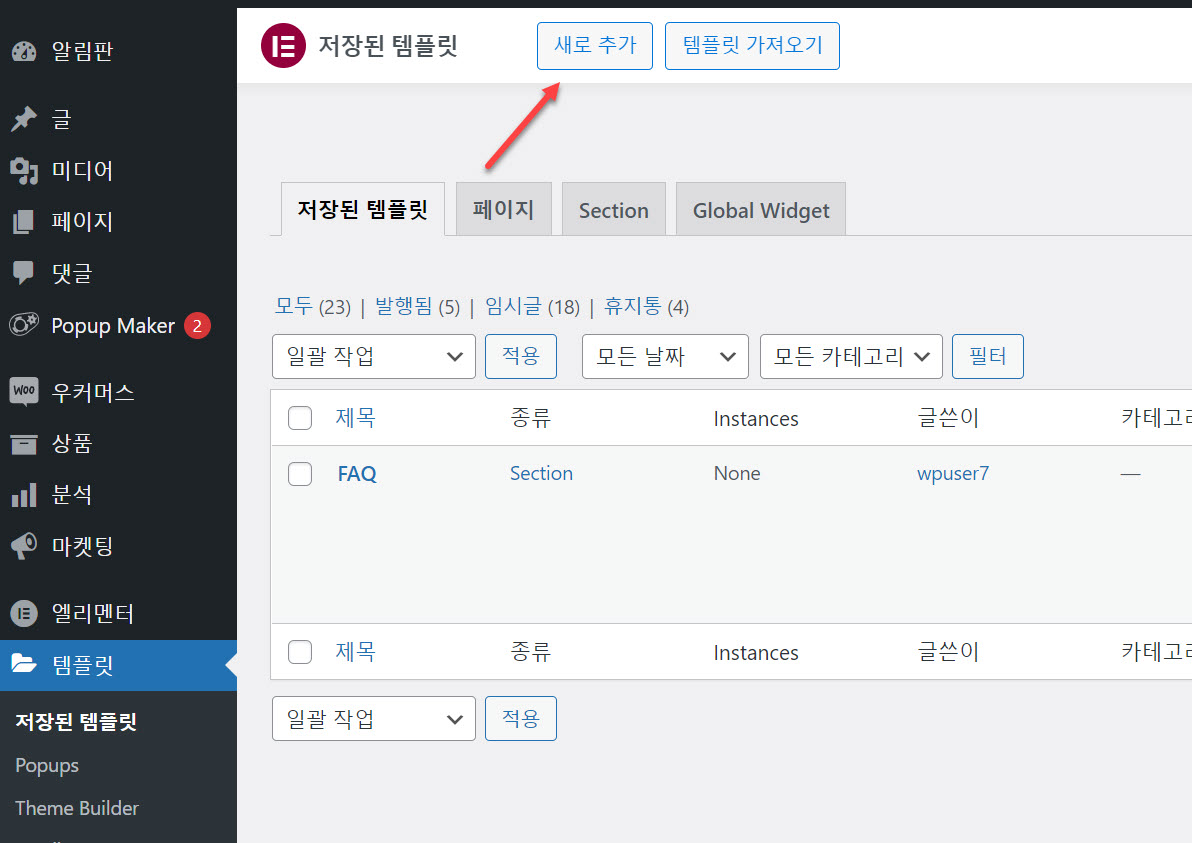The height and width of the screenshot is (843, 1192).
Task: Click the Elementor logo next to 저장된 템플릿
Action: 283,45
